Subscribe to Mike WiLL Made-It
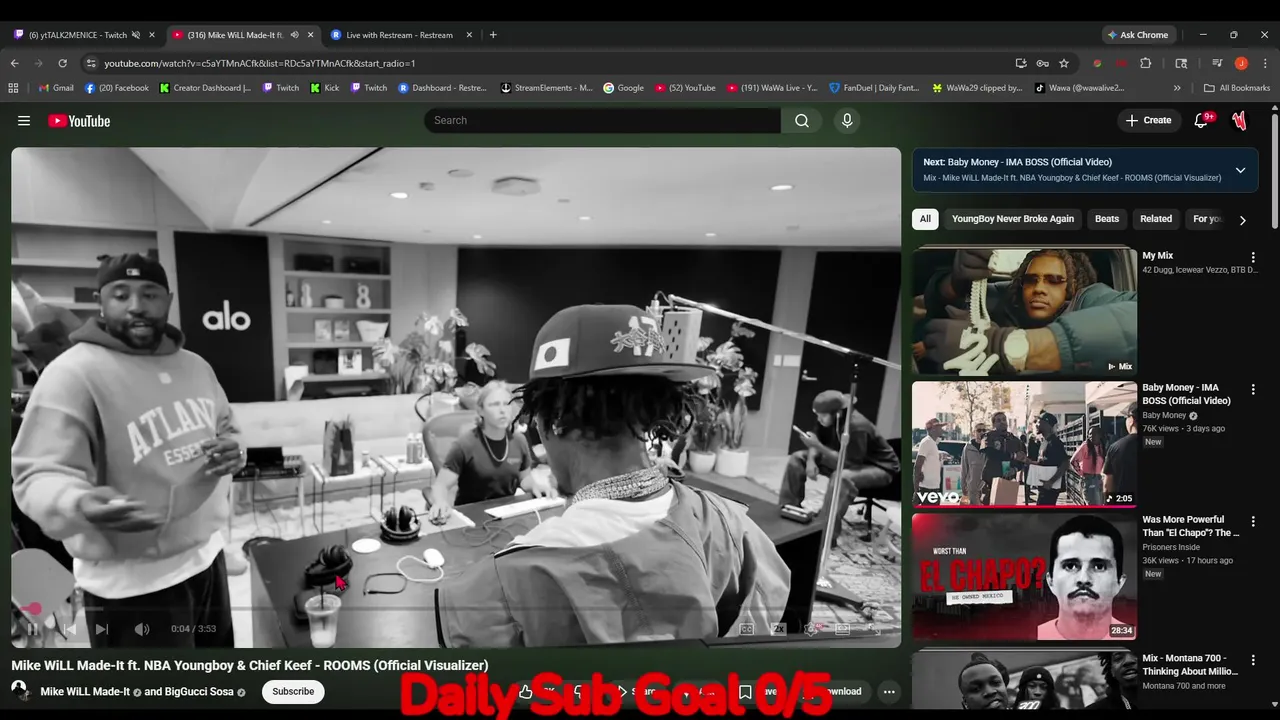Image resolution: width=1280 pixels, height=720 pixels. [x=293, y=691]
